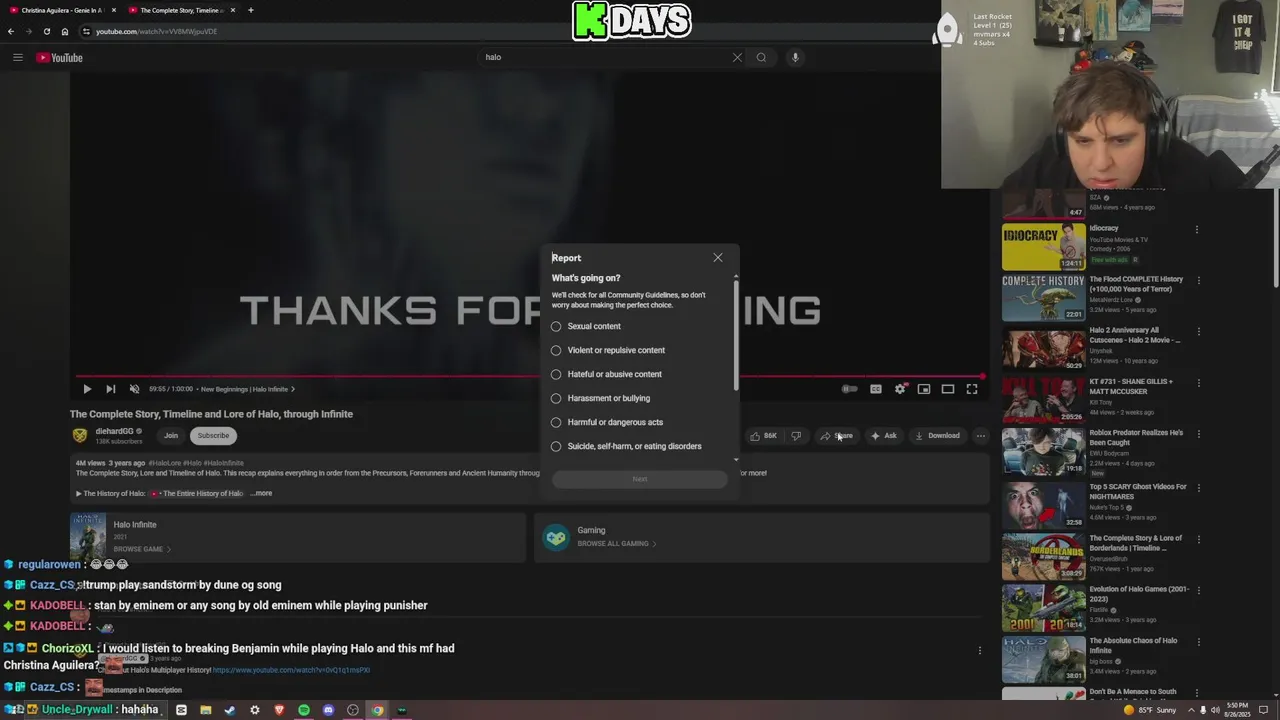Enter fullscreen mode

(972, 389)
